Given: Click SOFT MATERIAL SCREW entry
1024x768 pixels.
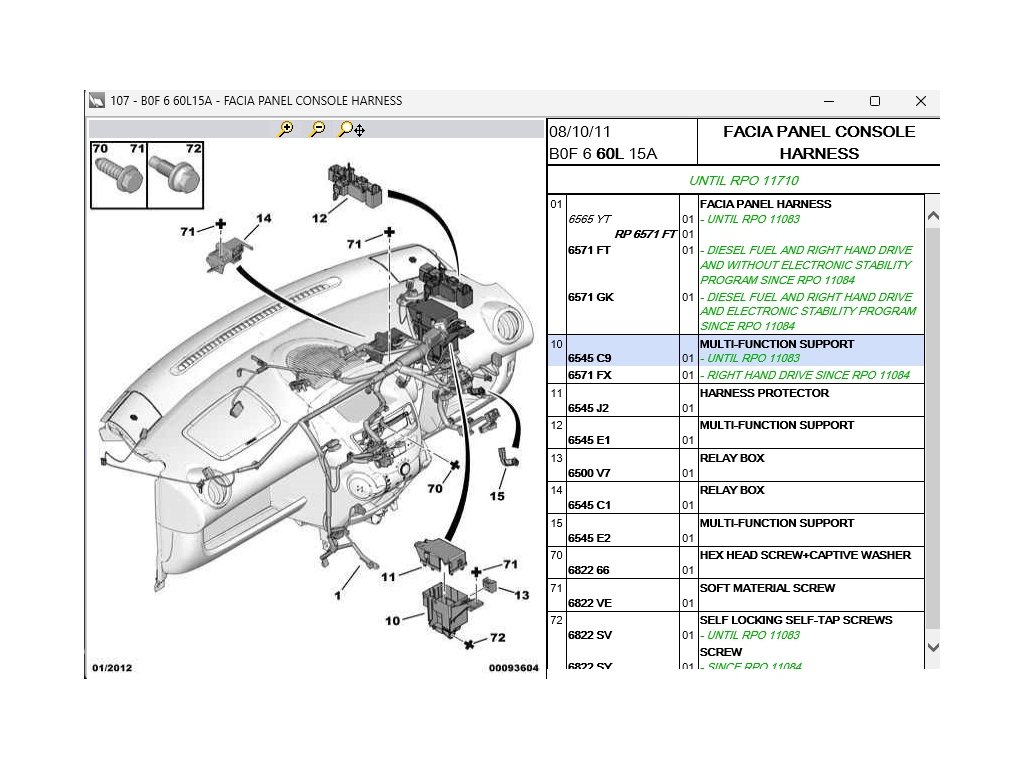Looking at the screenshot, I should pyautogui.click(x=766, y=588).
